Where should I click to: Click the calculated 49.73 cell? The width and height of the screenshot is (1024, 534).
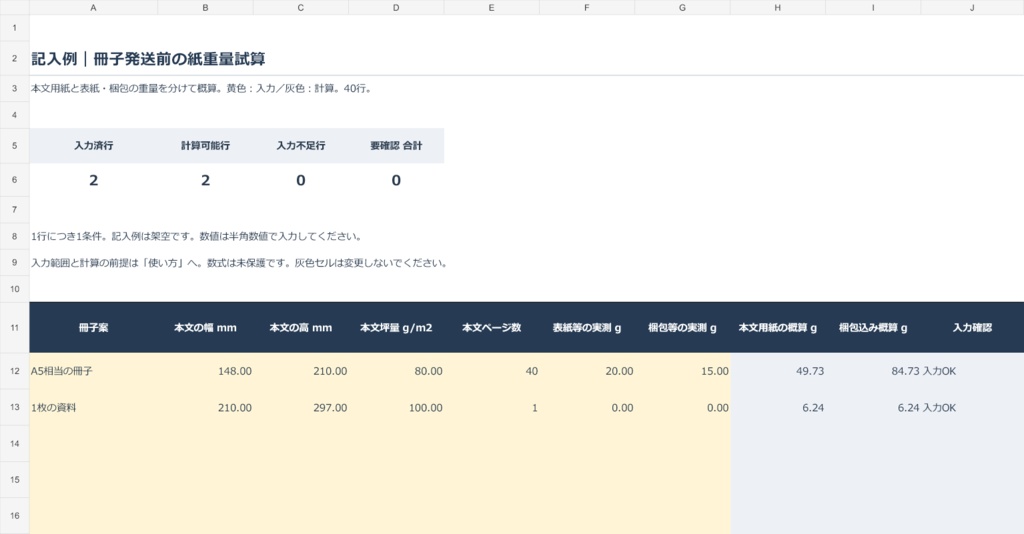tap(777, 371)
